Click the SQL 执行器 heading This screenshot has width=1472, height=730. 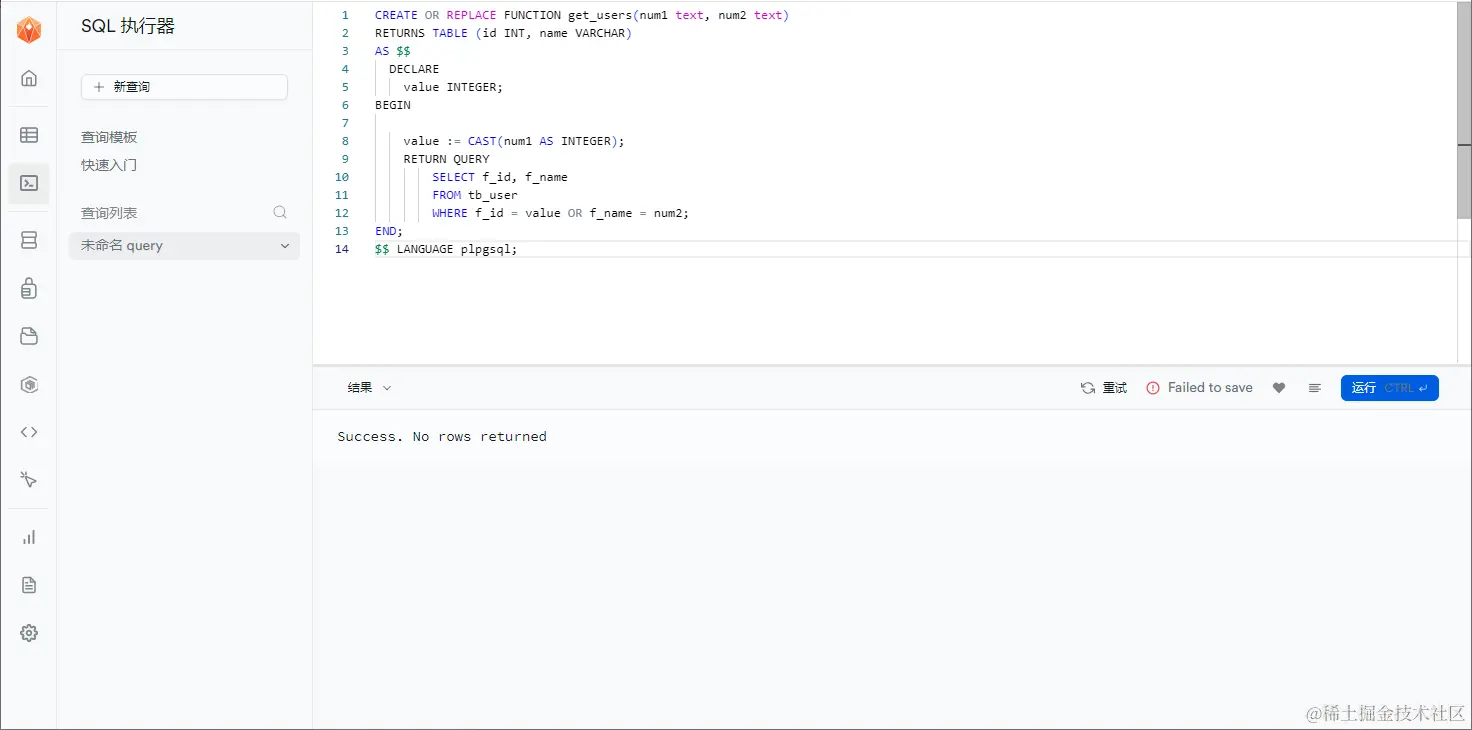[128, 27]
